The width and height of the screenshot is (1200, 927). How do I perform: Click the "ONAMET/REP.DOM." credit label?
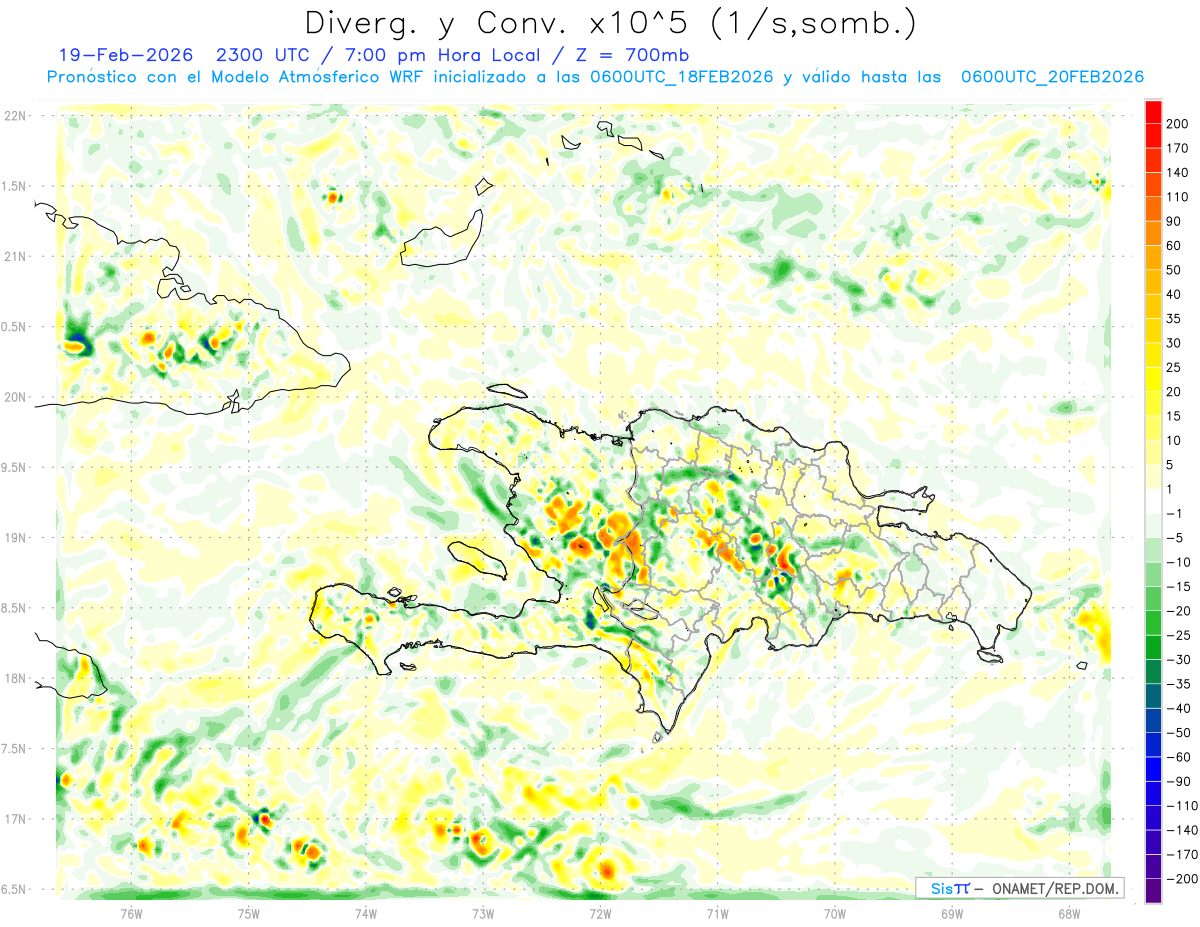click(1054, 888)
